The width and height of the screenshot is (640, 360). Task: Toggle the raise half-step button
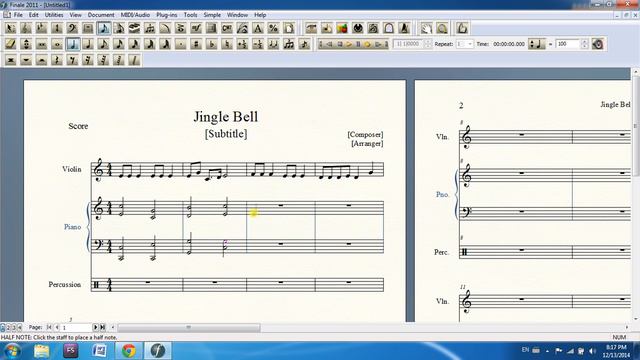pyautogui.click(x=242, y=44)
